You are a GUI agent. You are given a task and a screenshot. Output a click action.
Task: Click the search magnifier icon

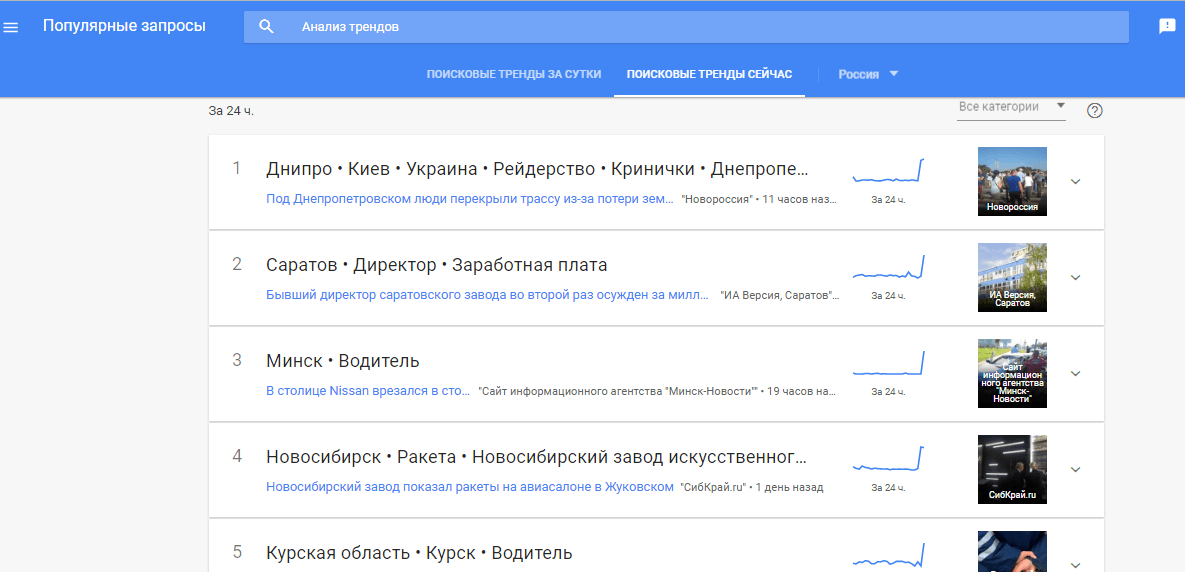266,27
